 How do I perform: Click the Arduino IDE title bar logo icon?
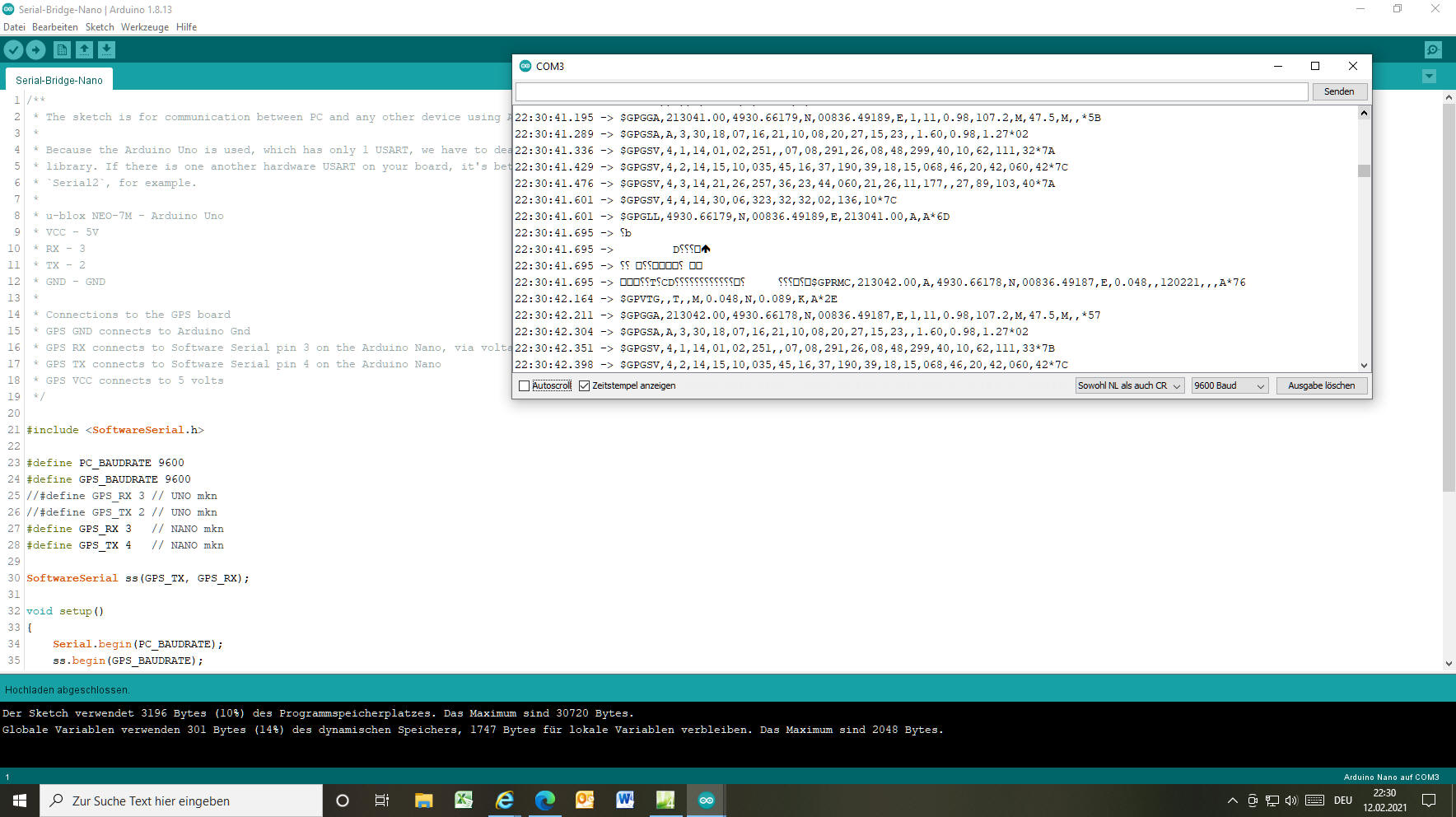[x=8, y=9]
